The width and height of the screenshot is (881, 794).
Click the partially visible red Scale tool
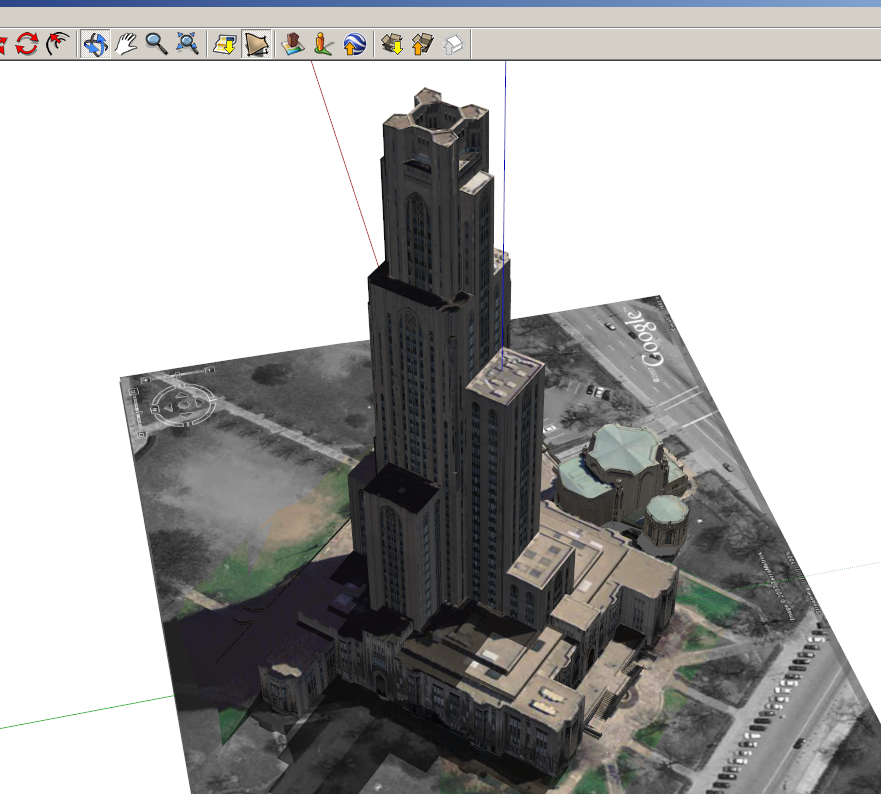(3, 43)
